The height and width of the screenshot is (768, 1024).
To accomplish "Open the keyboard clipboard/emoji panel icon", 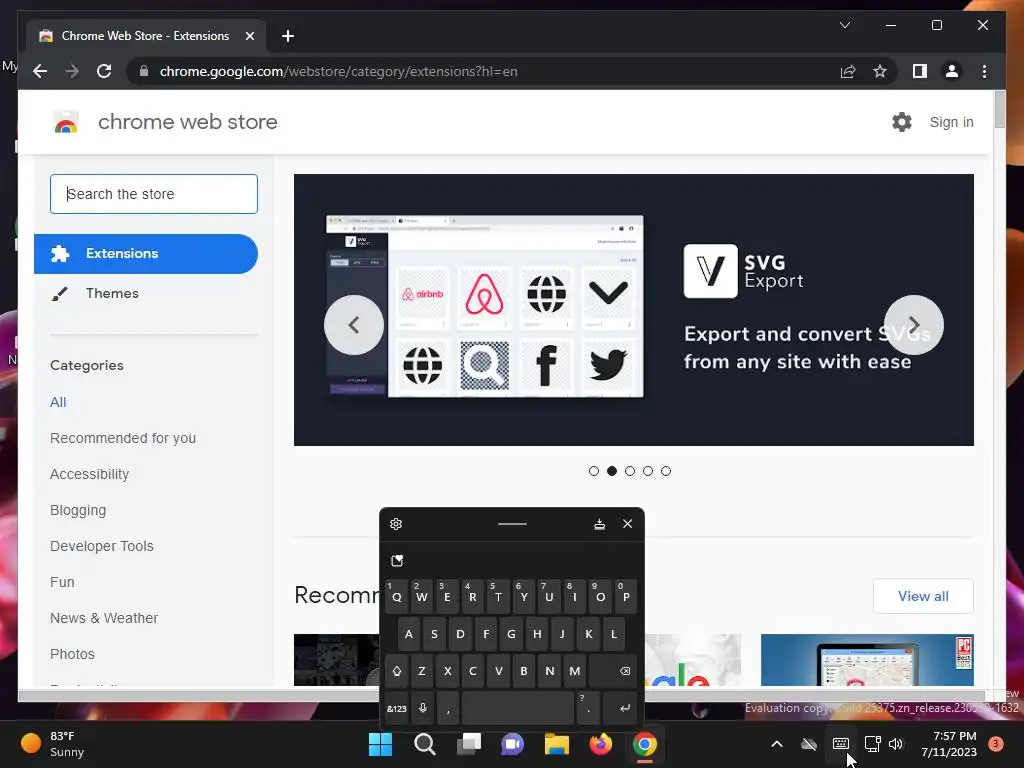I will 397,560.
